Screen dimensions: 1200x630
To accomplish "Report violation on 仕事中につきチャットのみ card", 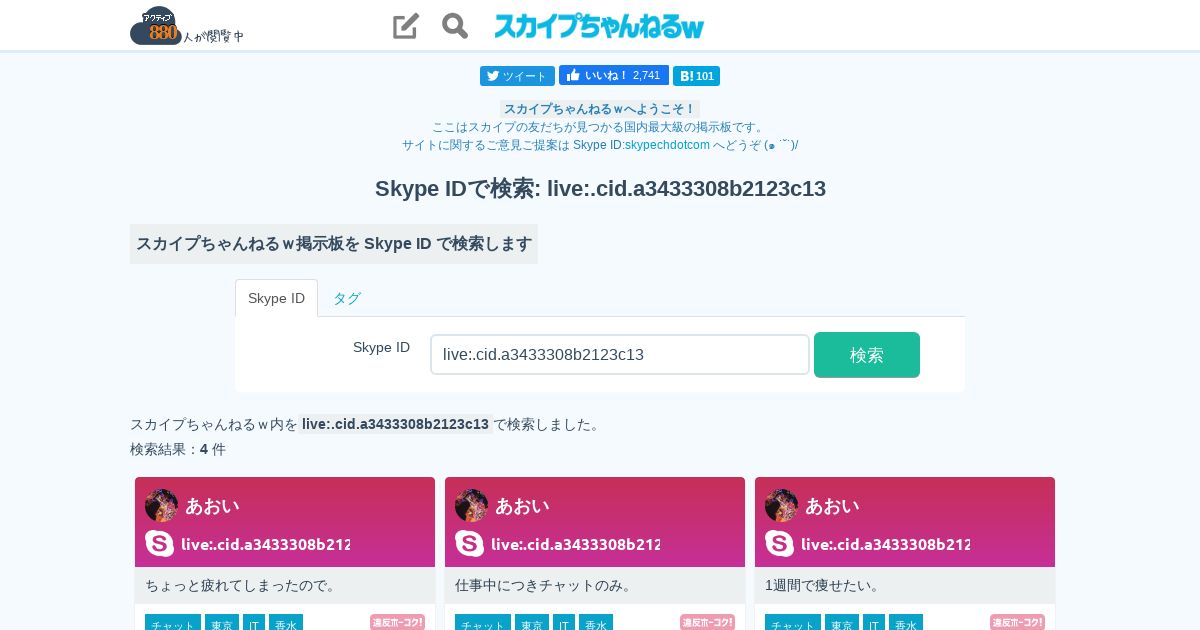I will pos(707,622).
